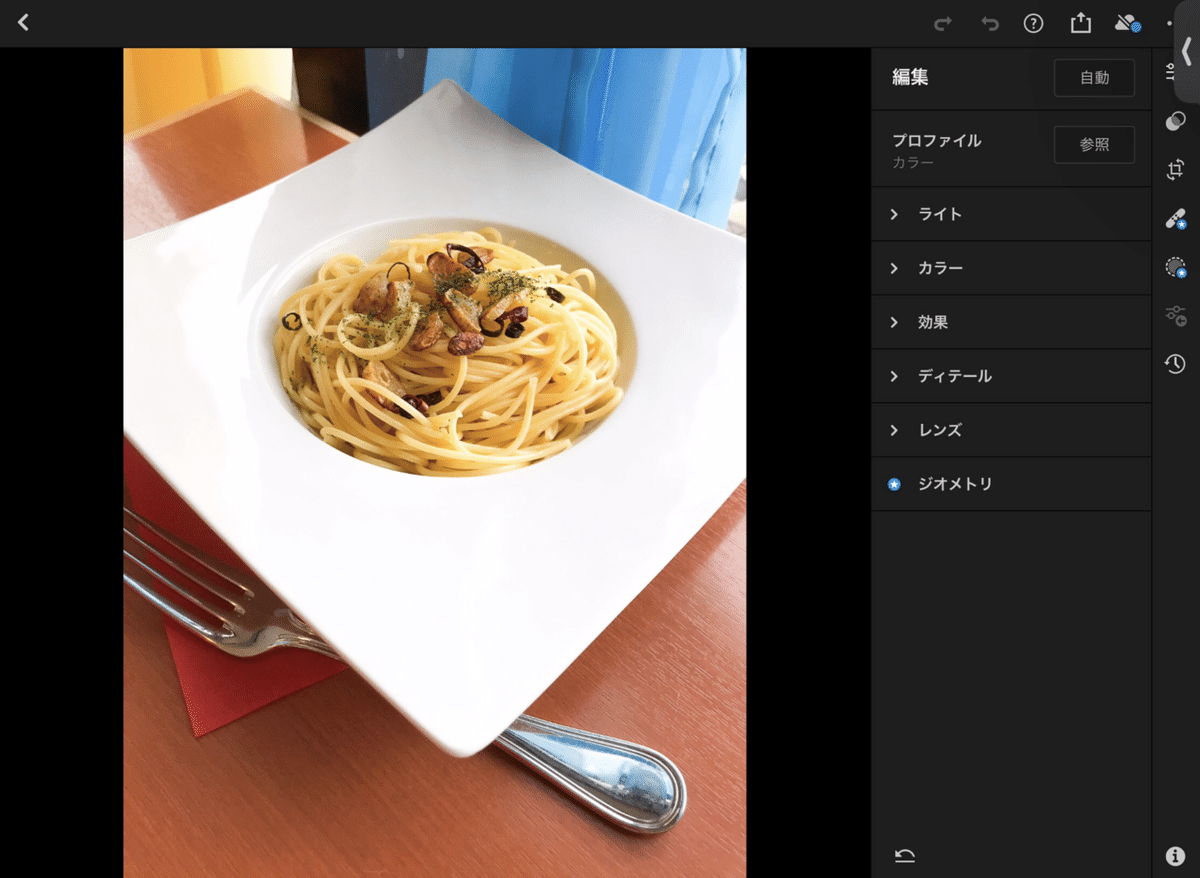Expand the カラー section
The image size is (1200, 878).
tap(1011, 268)
